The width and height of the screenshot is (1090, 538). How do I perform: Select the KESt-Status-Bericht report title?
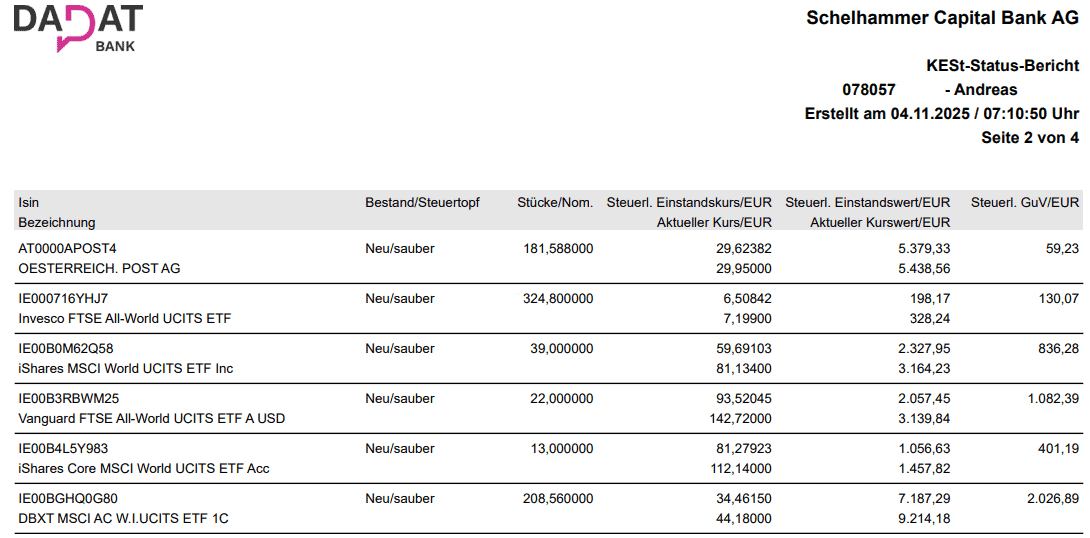tap(1003, 66)
